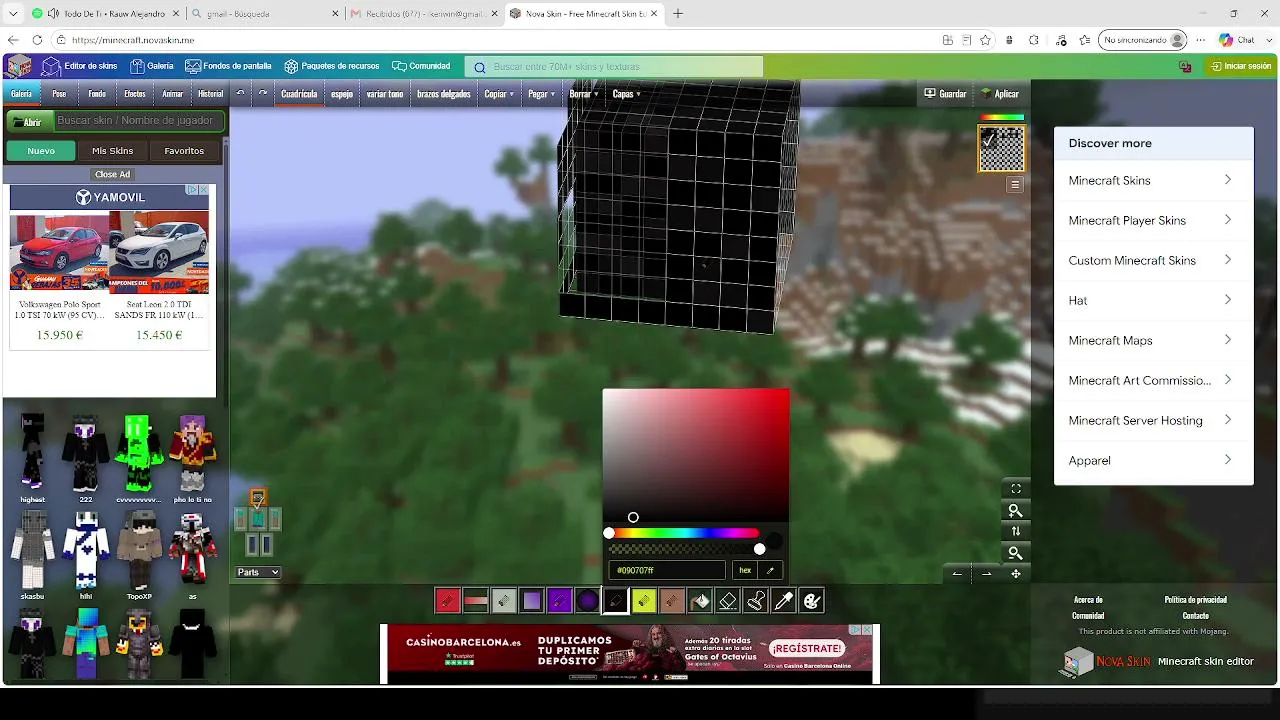Reload the browser page

[37, 40]
